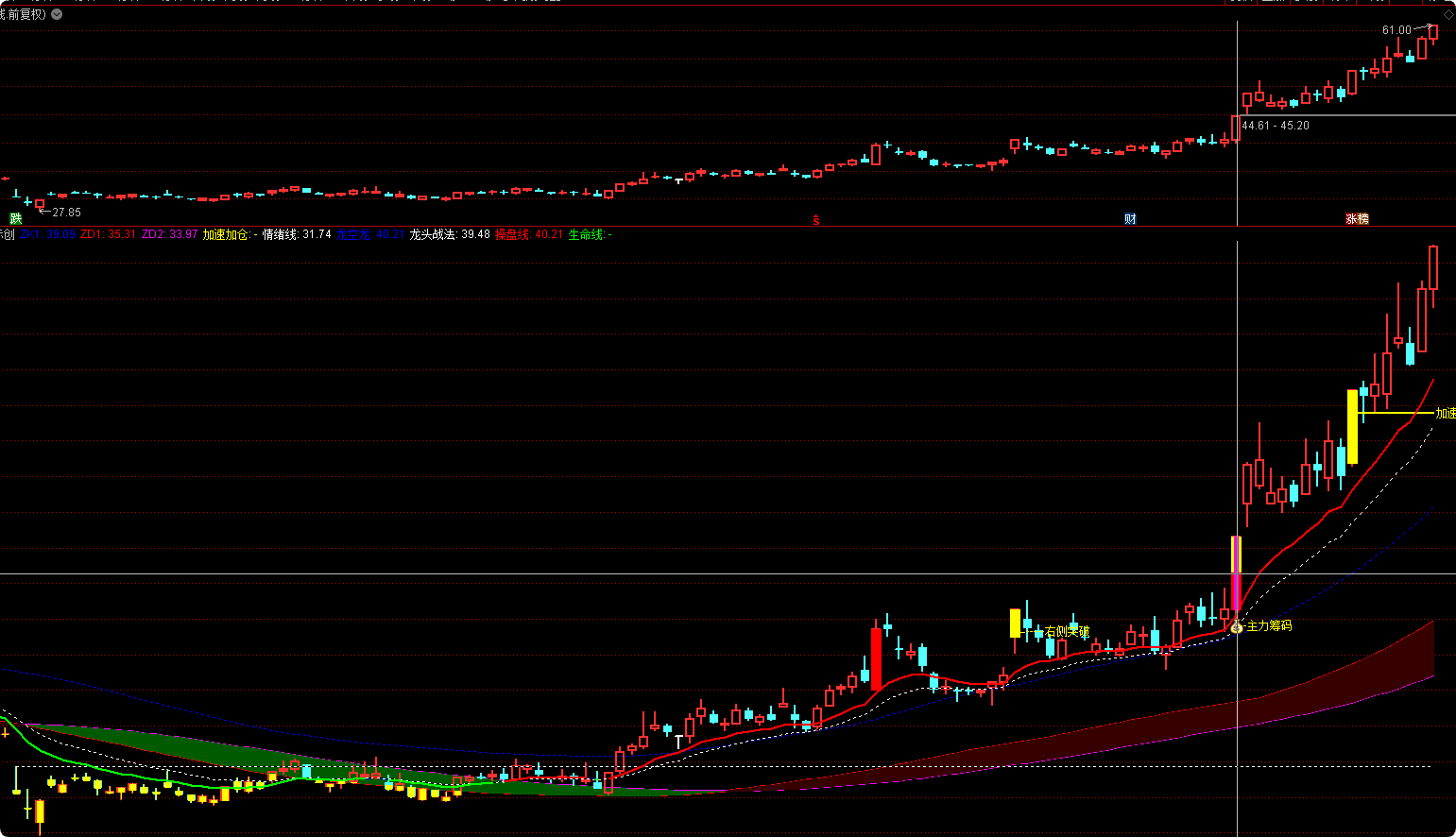Select the 61.00 high price label

1396,30
